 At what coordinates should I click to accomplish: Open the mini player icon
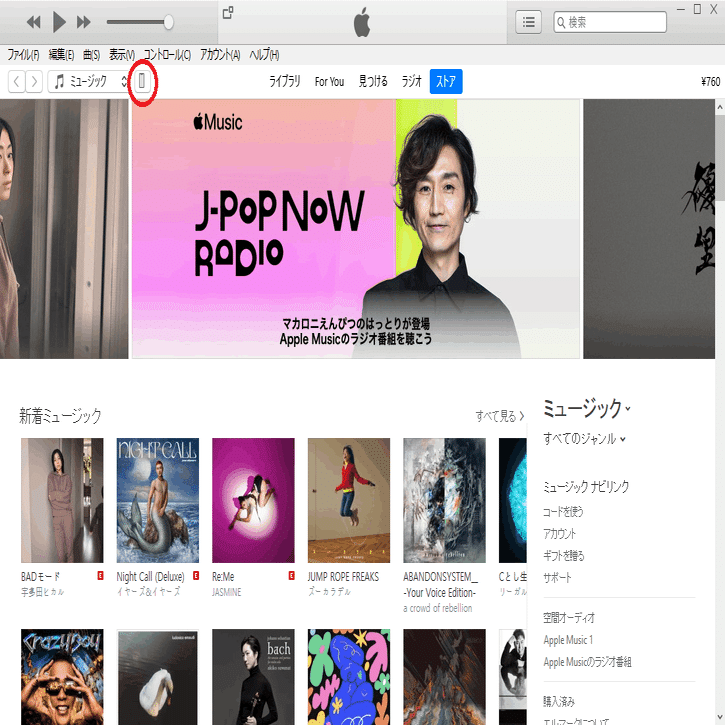[x=228, y=12]
